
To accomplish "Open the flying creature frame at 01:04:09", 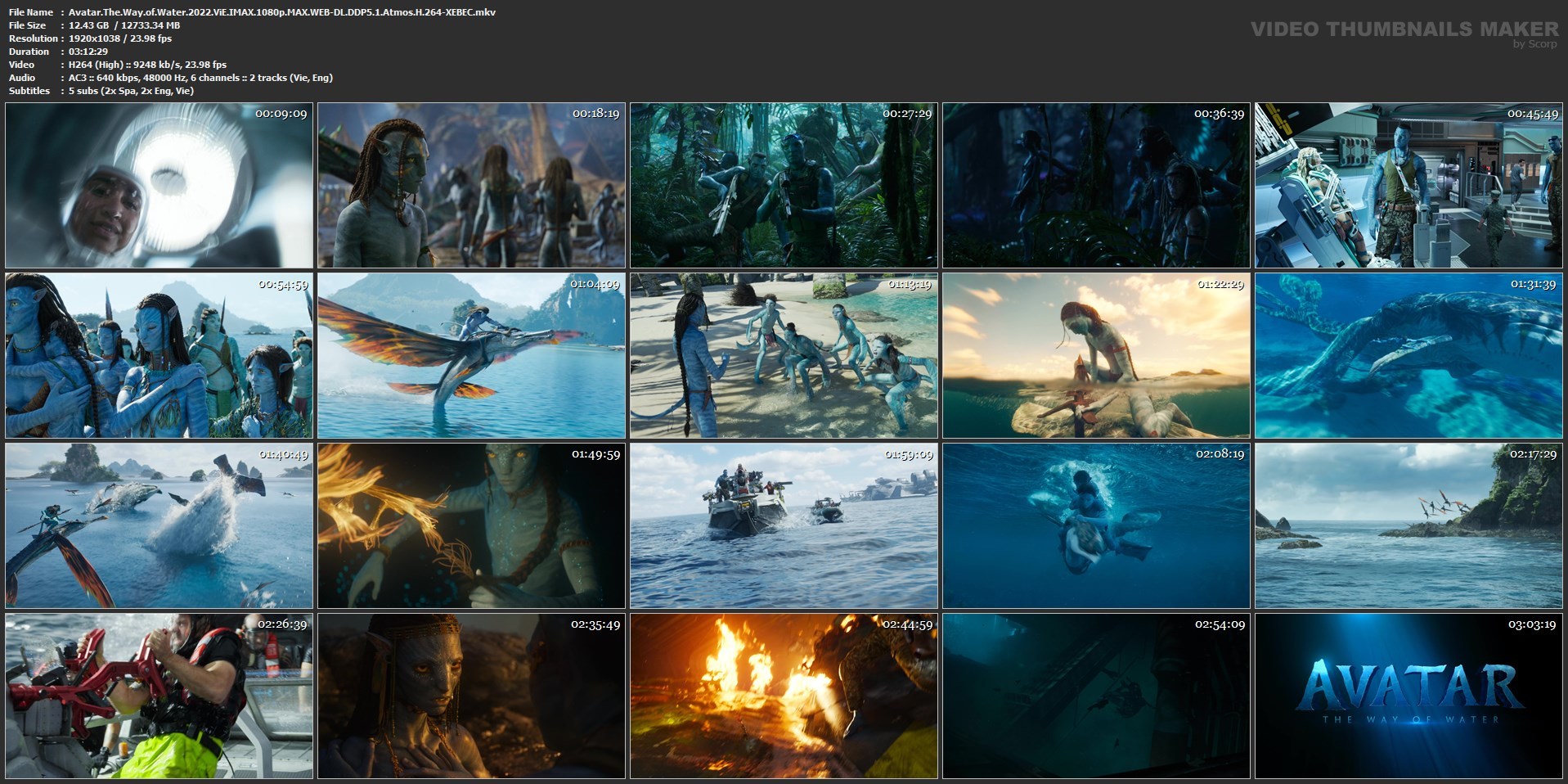I will [471, 356].
